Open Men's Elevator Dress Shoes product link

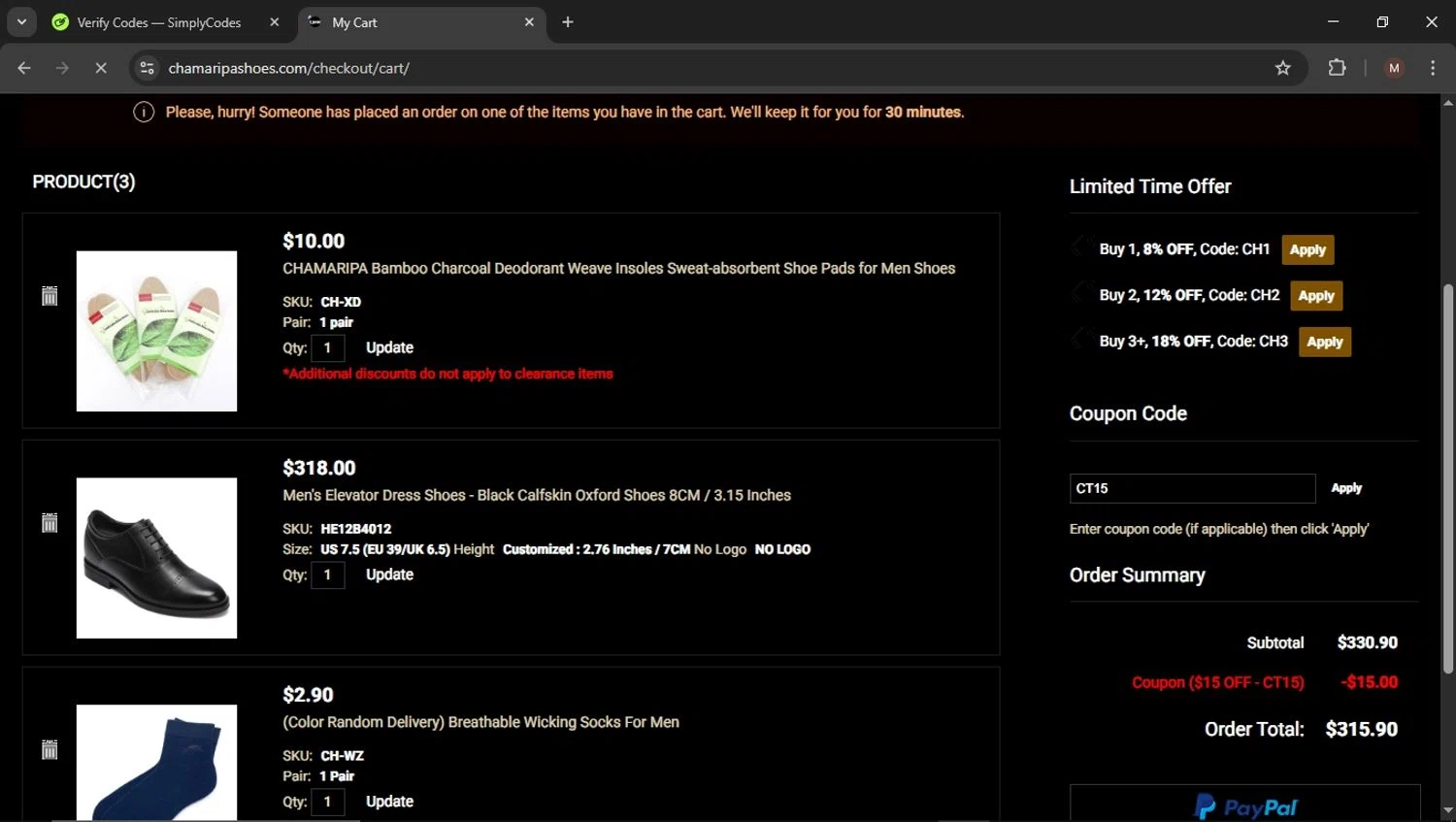pyautogui.click(x=537, y=495)
